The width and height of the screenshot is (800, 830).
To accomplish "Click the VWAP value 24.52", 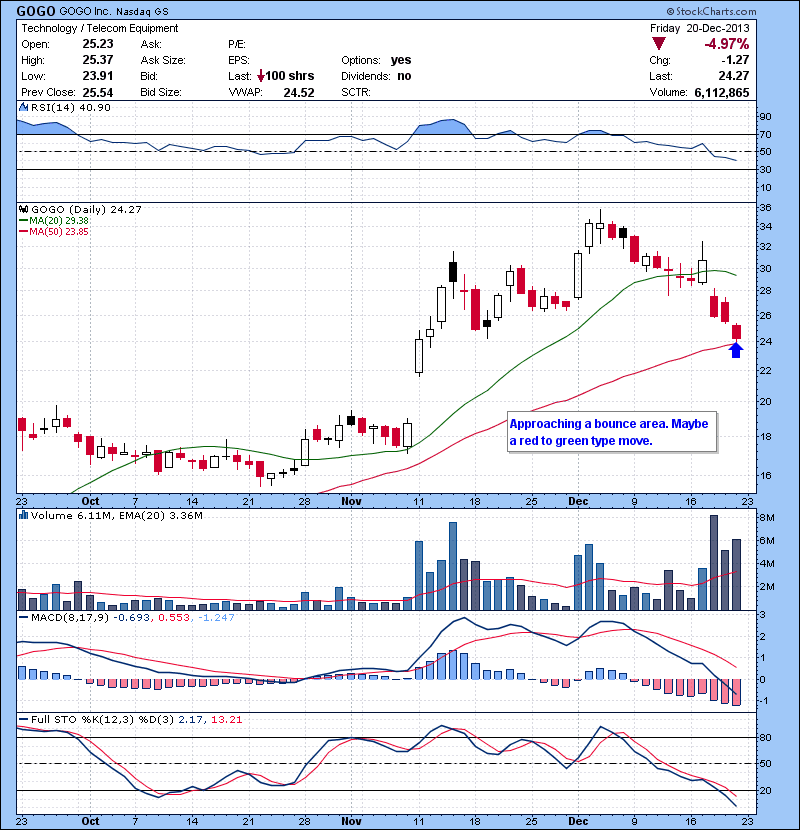I will [x=299, y=93].
